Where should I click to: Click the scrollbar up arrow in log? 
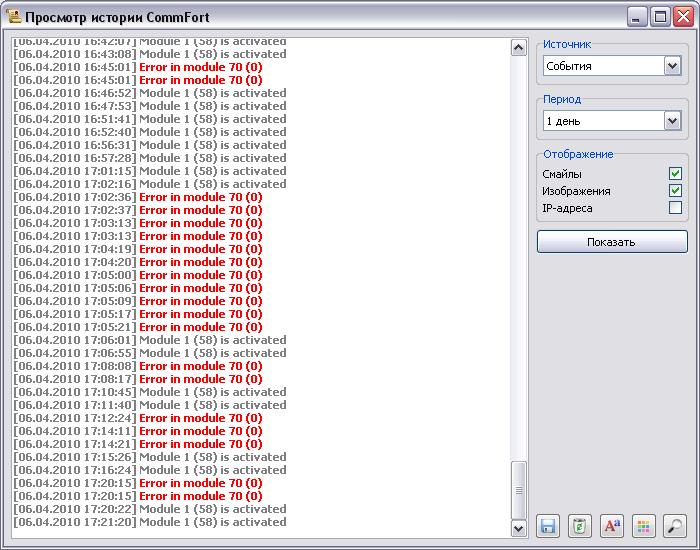(x=518, y=47)
